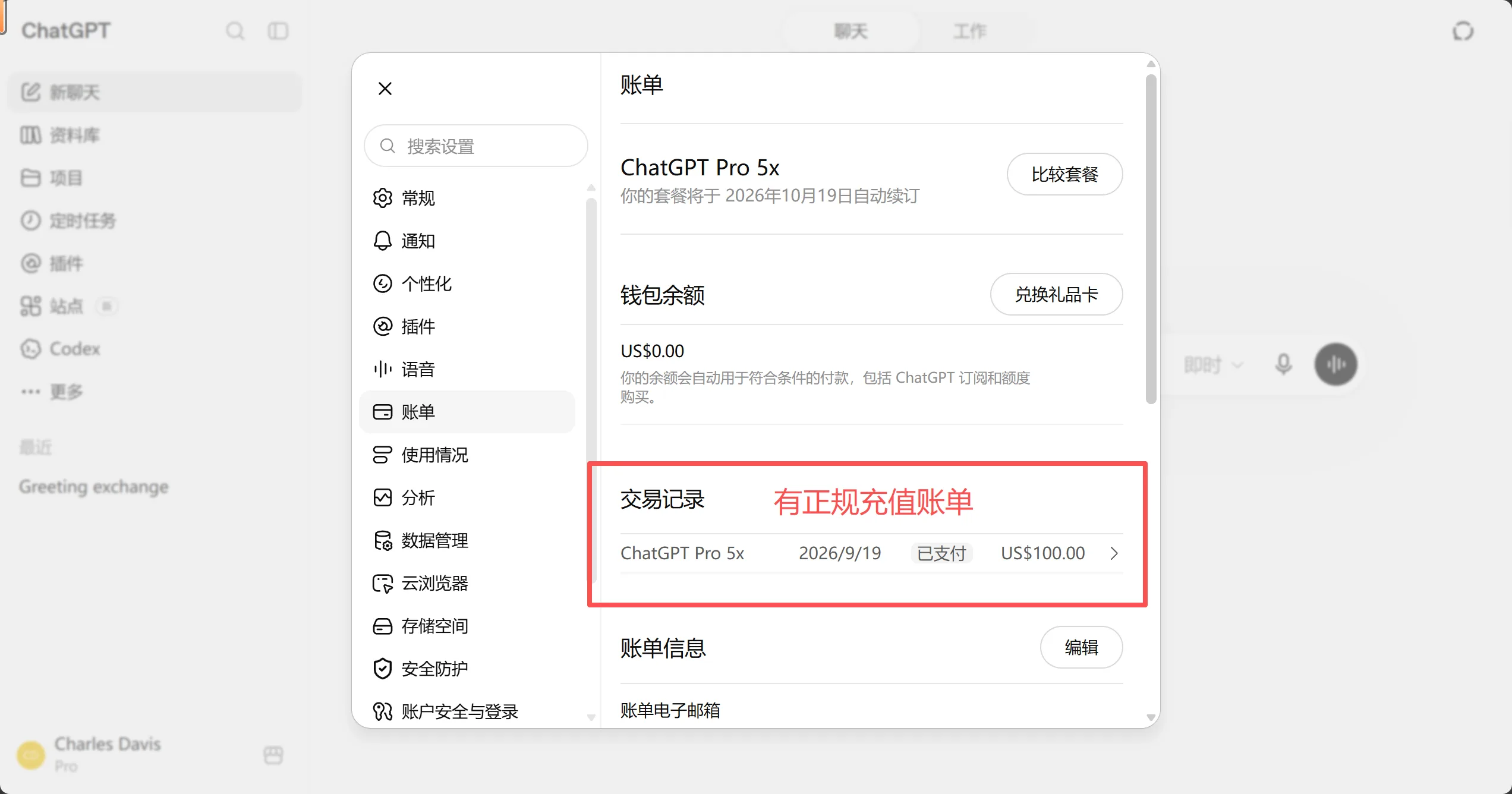
Task: Start a 新聊天 new chat
Action: tap(155, 92)
